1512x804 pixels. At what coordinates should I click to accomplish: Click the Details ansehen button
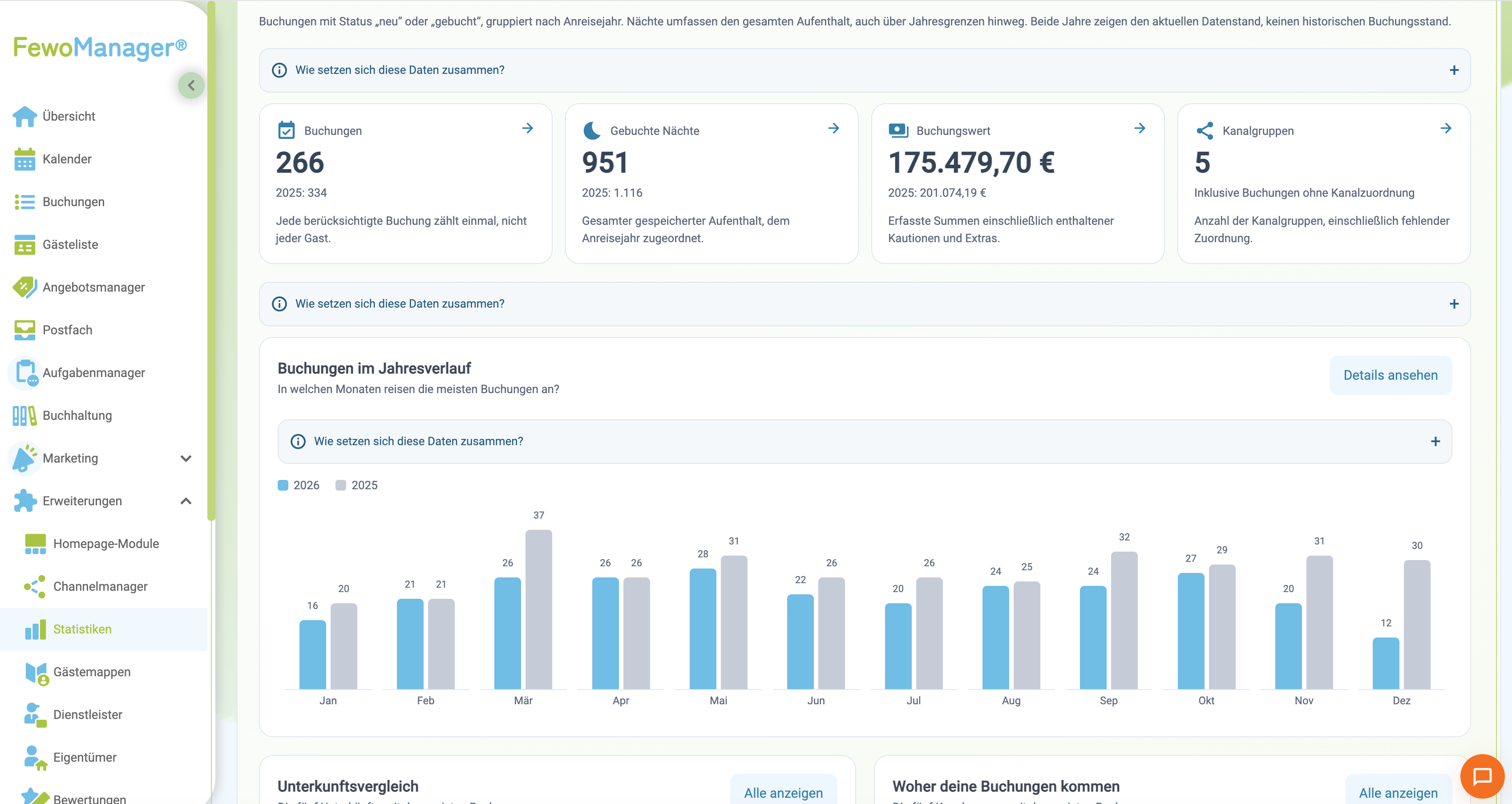[1391, 375]
